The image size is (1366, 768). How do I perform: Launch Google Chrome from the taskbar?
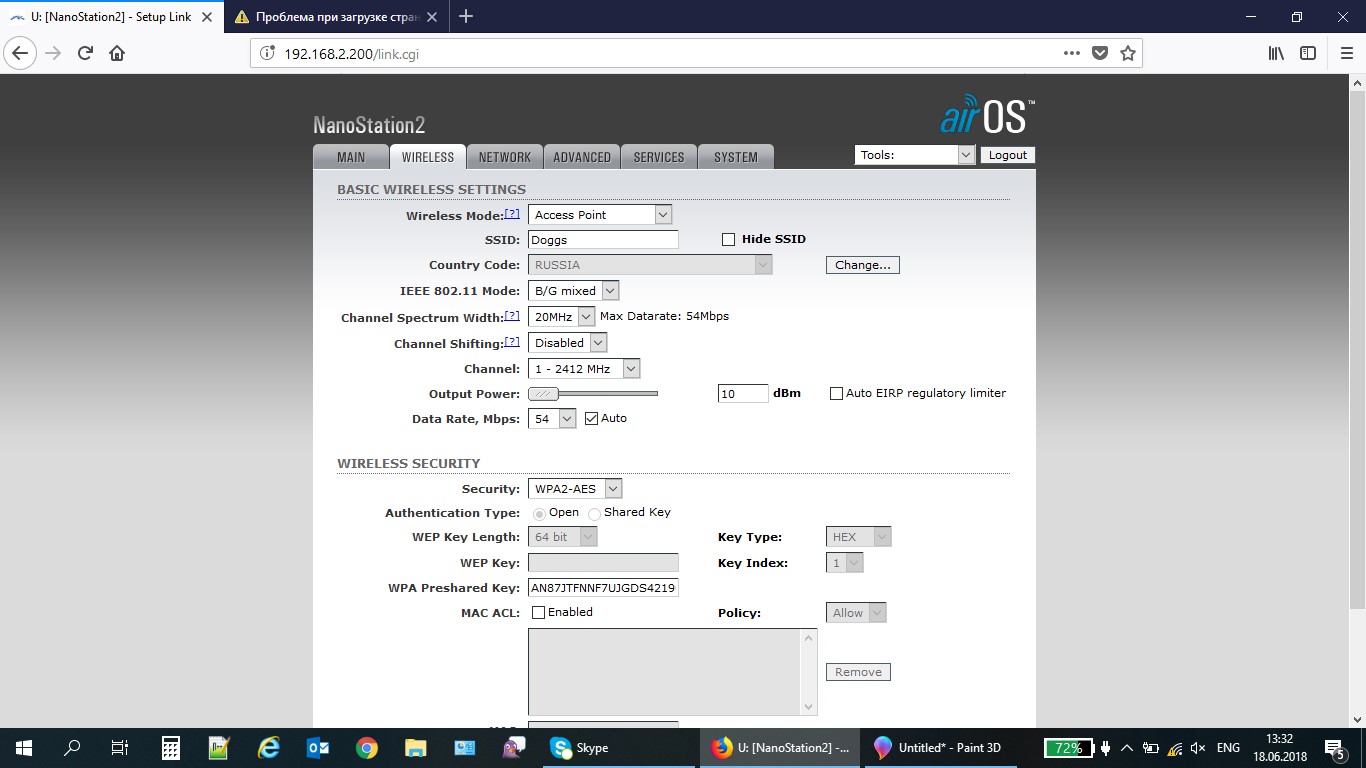point(367,747)
